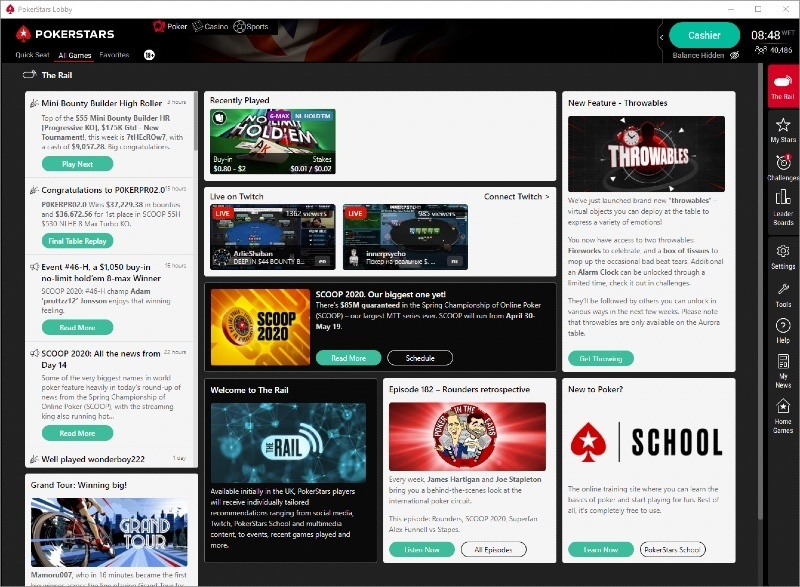This screenshot has height=587, width=800.
Task: Toggle the Balance Hidden eye icon
Action: click(x=734, y=56)
